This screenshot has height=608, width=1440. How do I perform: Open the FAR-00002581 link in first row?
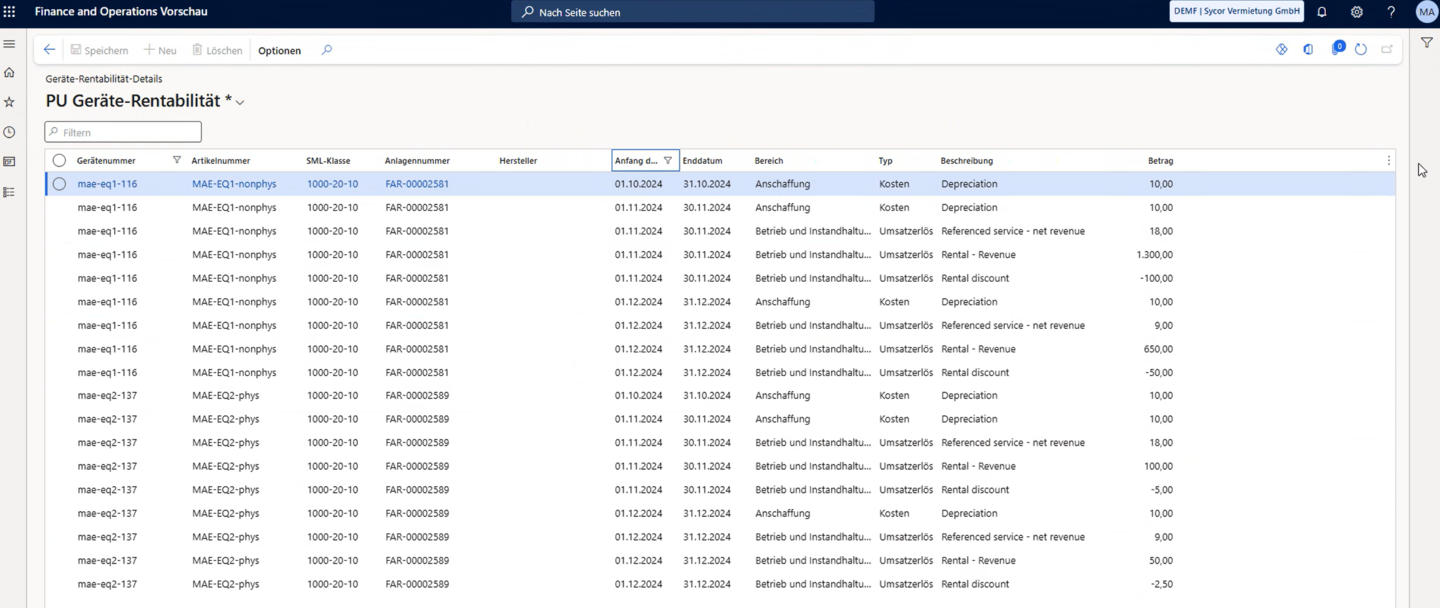pos(416,184)
